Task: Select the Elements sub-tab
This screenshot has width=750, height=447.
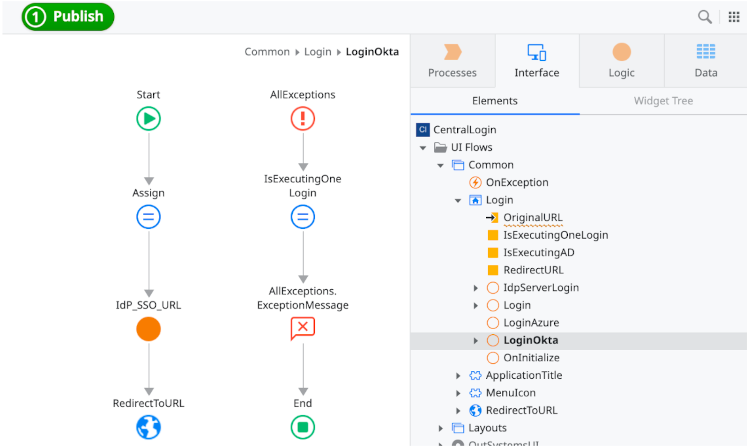Action: [x=495, y=101]
